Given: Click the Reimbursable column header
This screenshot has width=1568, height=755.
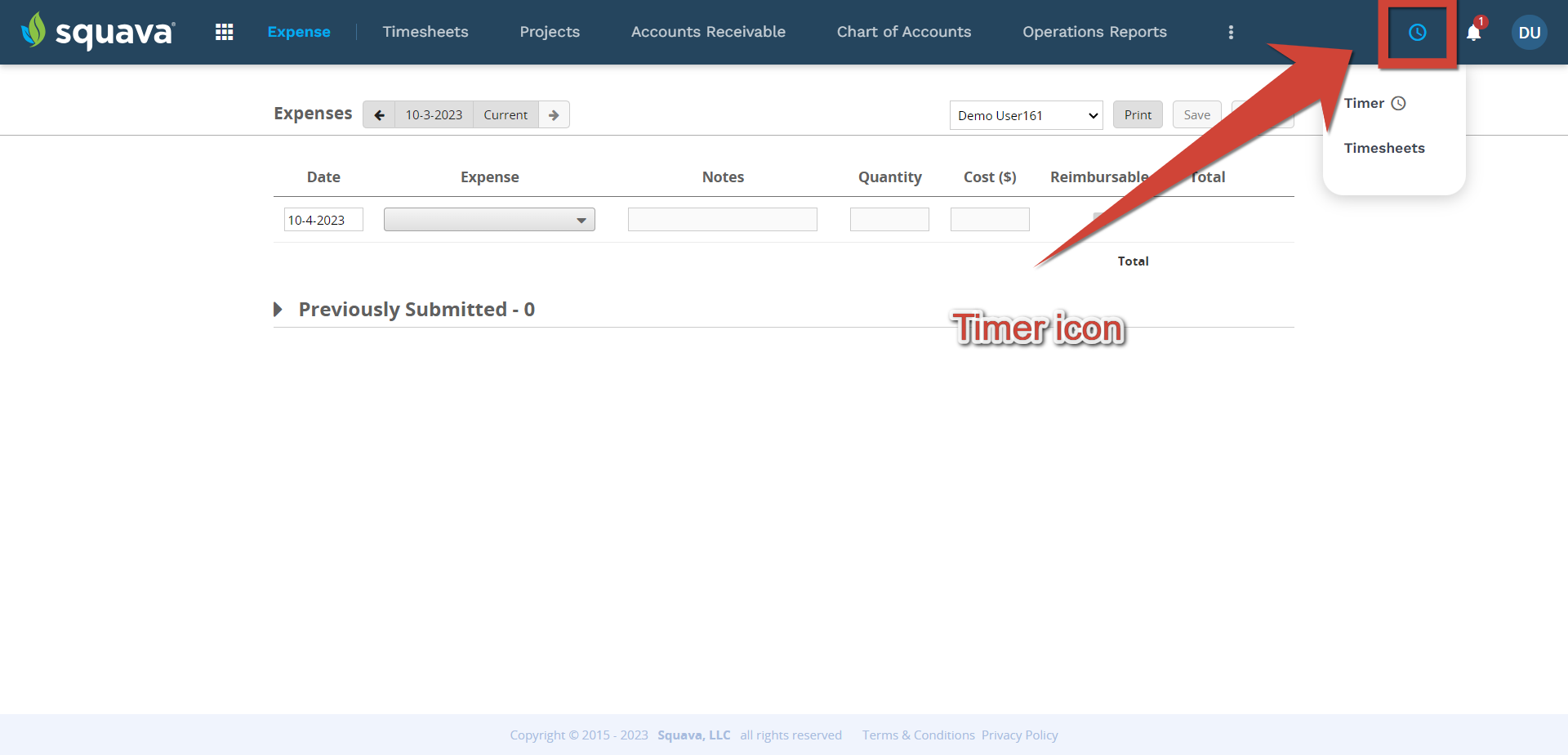Looking at the screenshot, I should coord(1099,177).
